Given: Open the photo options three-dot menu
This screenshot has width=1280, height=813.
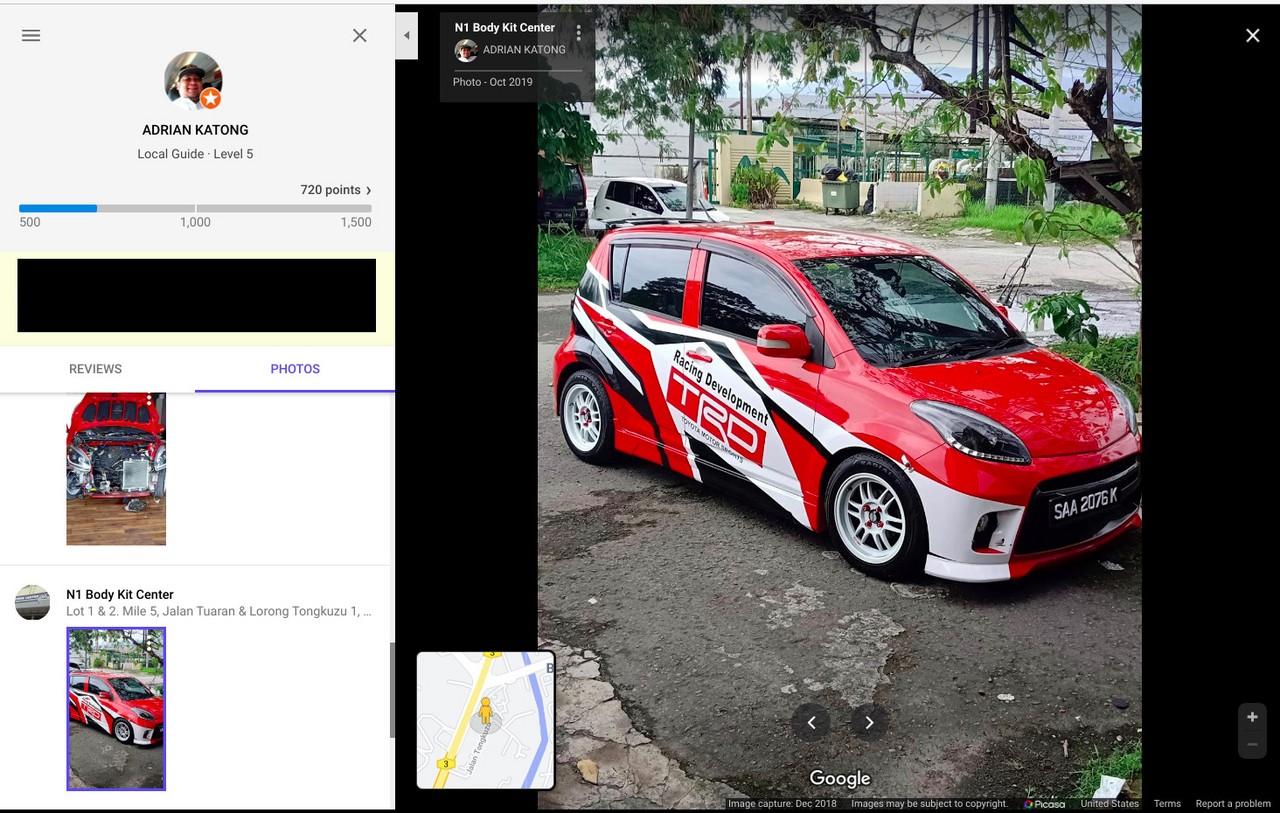Looking at the screenshot, I should 578,33.
